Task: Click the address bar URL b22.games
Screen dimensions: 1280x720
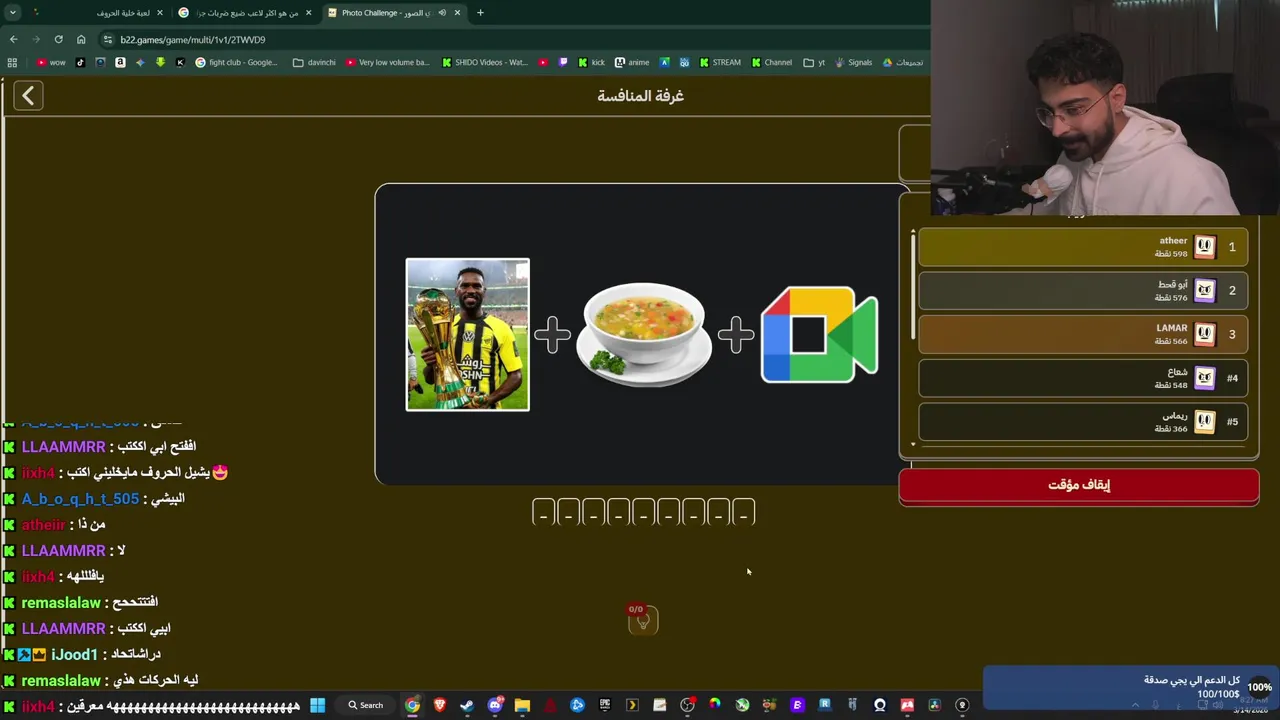Action: [192, 40]
